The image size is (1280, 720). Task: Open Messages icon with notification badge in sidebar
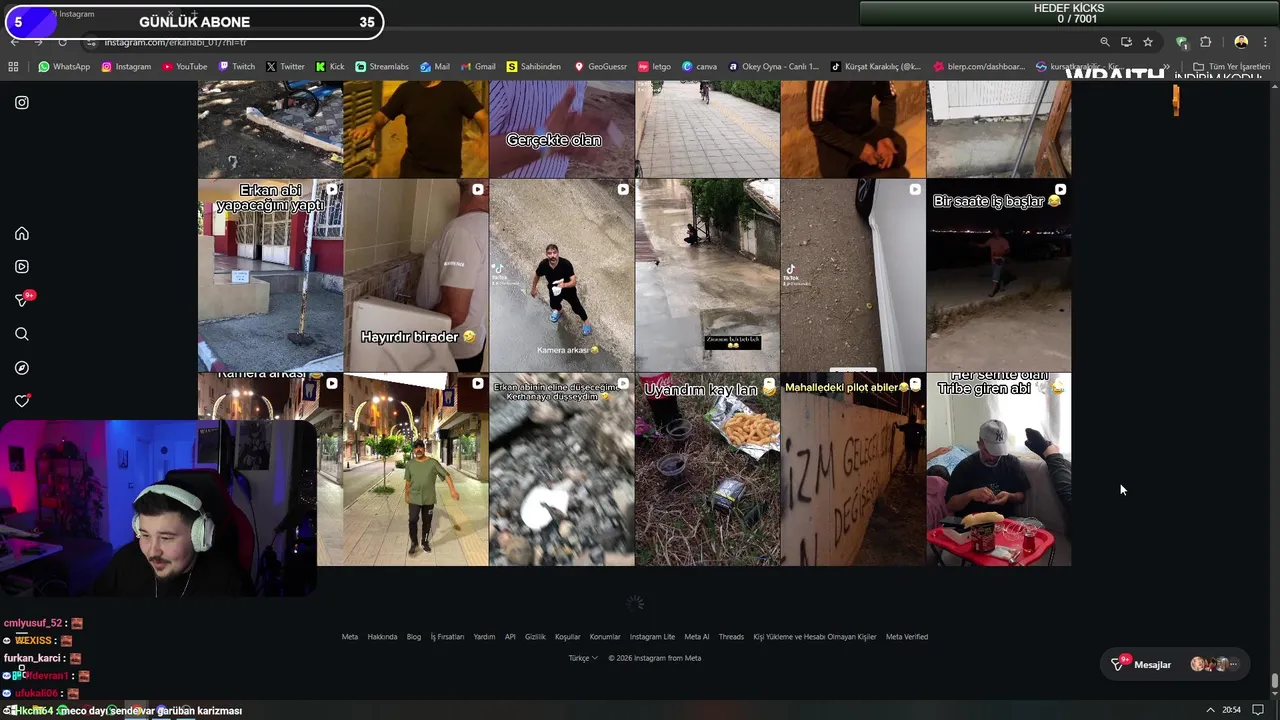22,300
